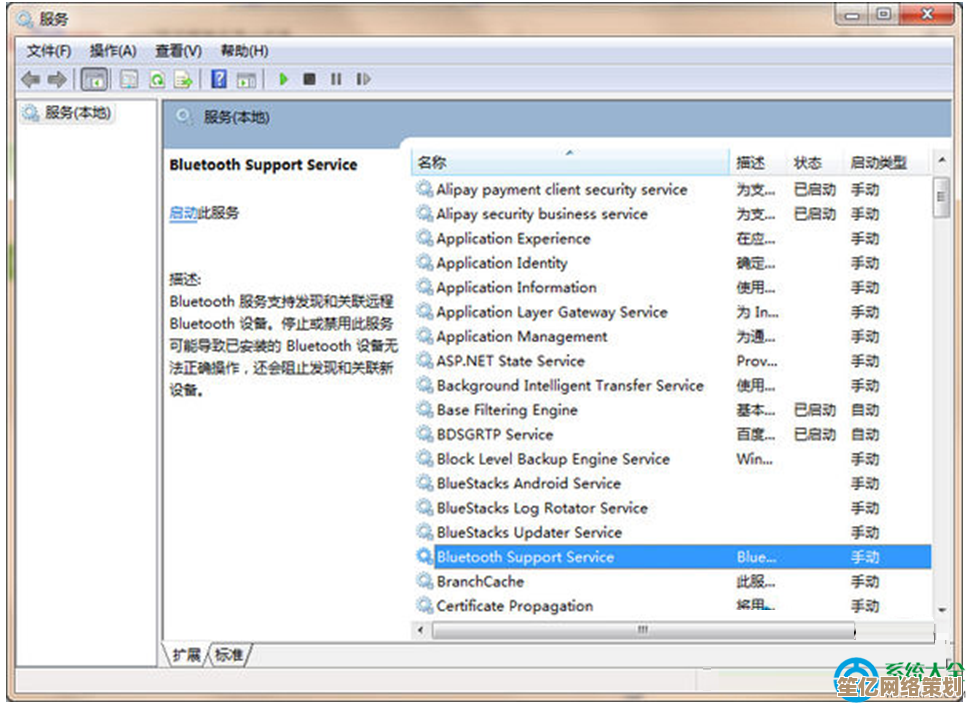
Task: Open the 文件(F) menu
Action: coord(48,51)
